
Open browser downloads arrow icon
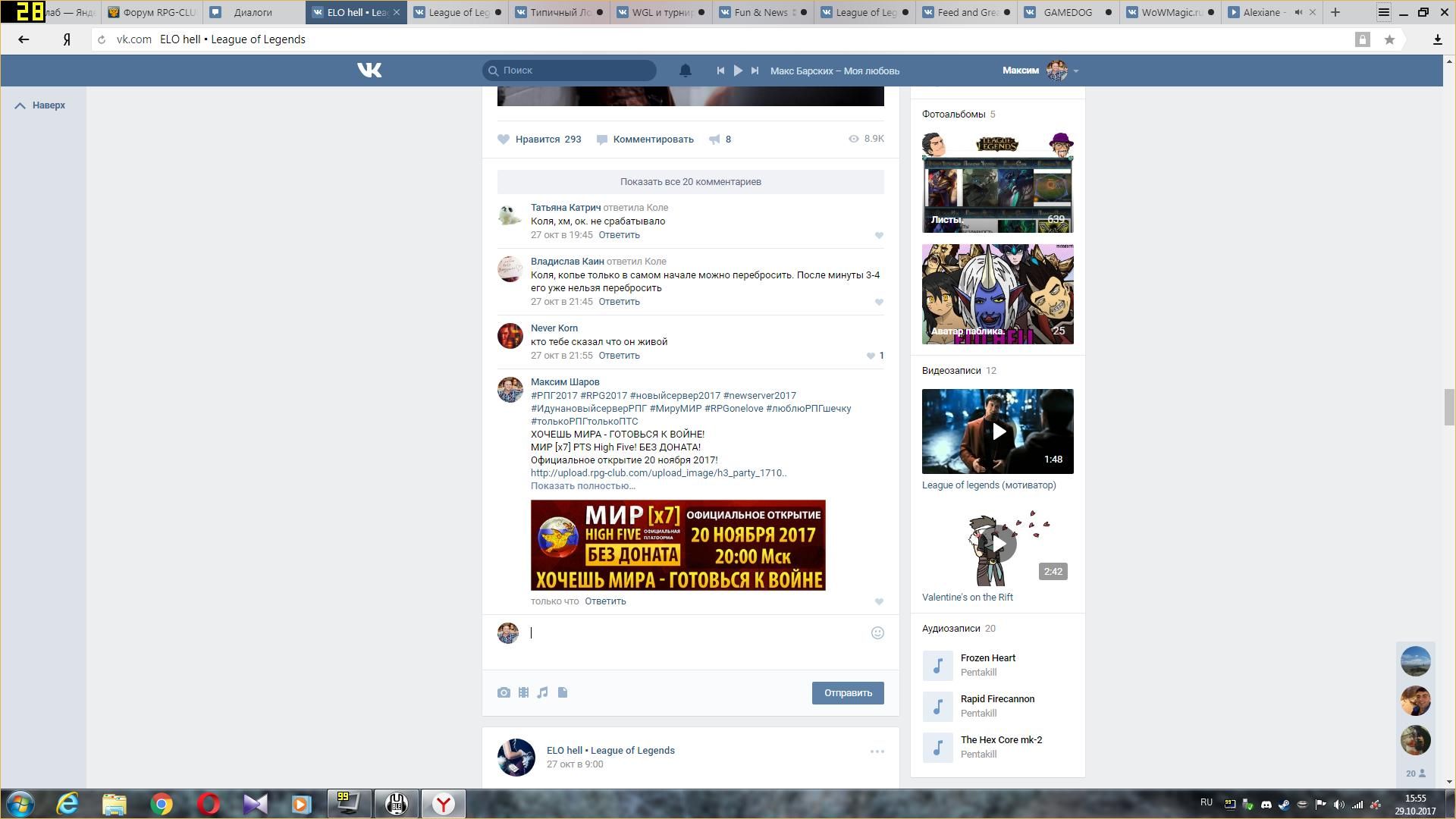(x=1437, y=39)
